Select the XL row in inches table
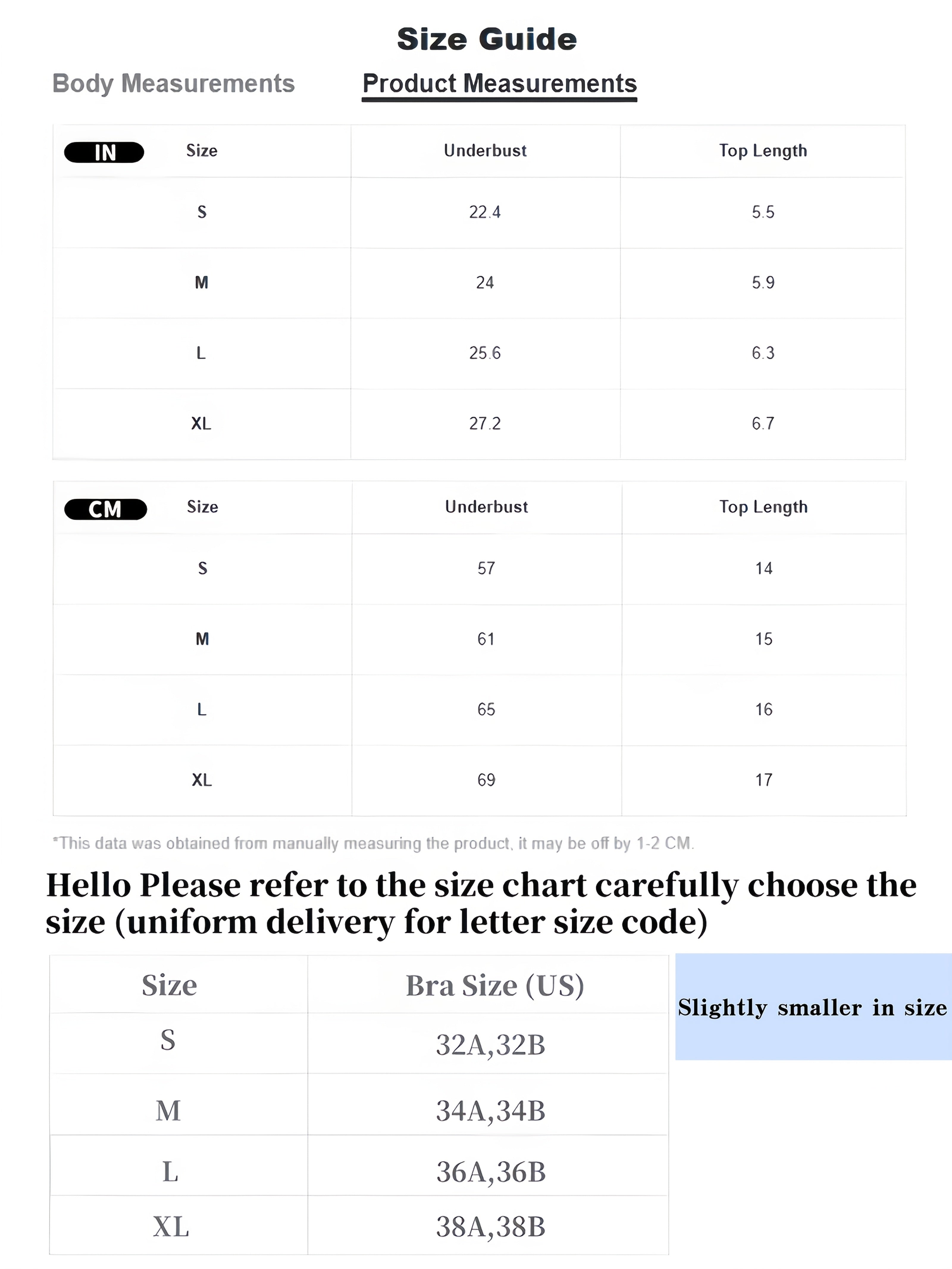This screenshot has height=1269, width=952. tap(479, 424)
